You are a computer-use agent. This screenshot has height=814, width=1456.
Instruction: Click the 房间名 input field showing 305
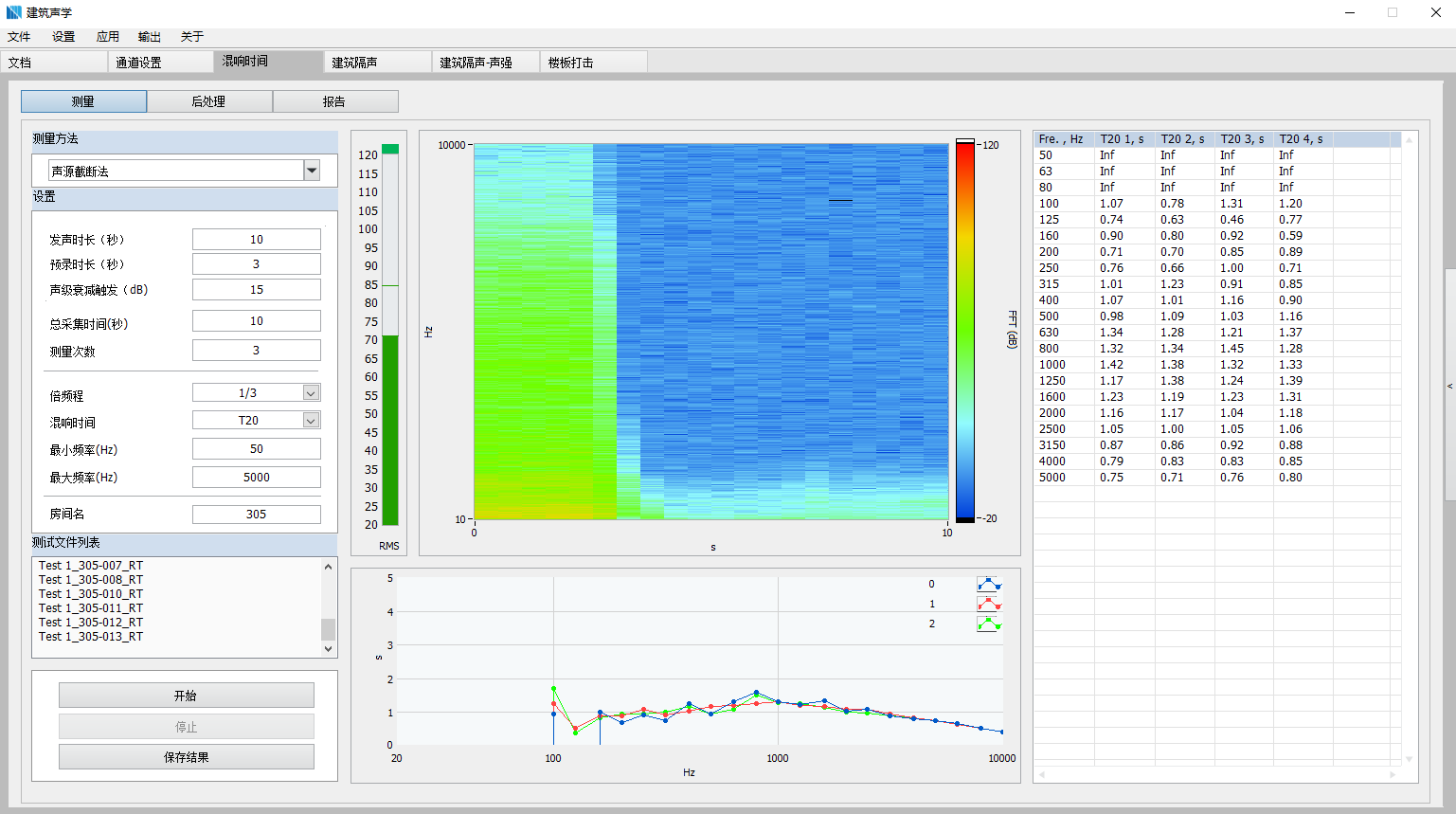point(256,515)
